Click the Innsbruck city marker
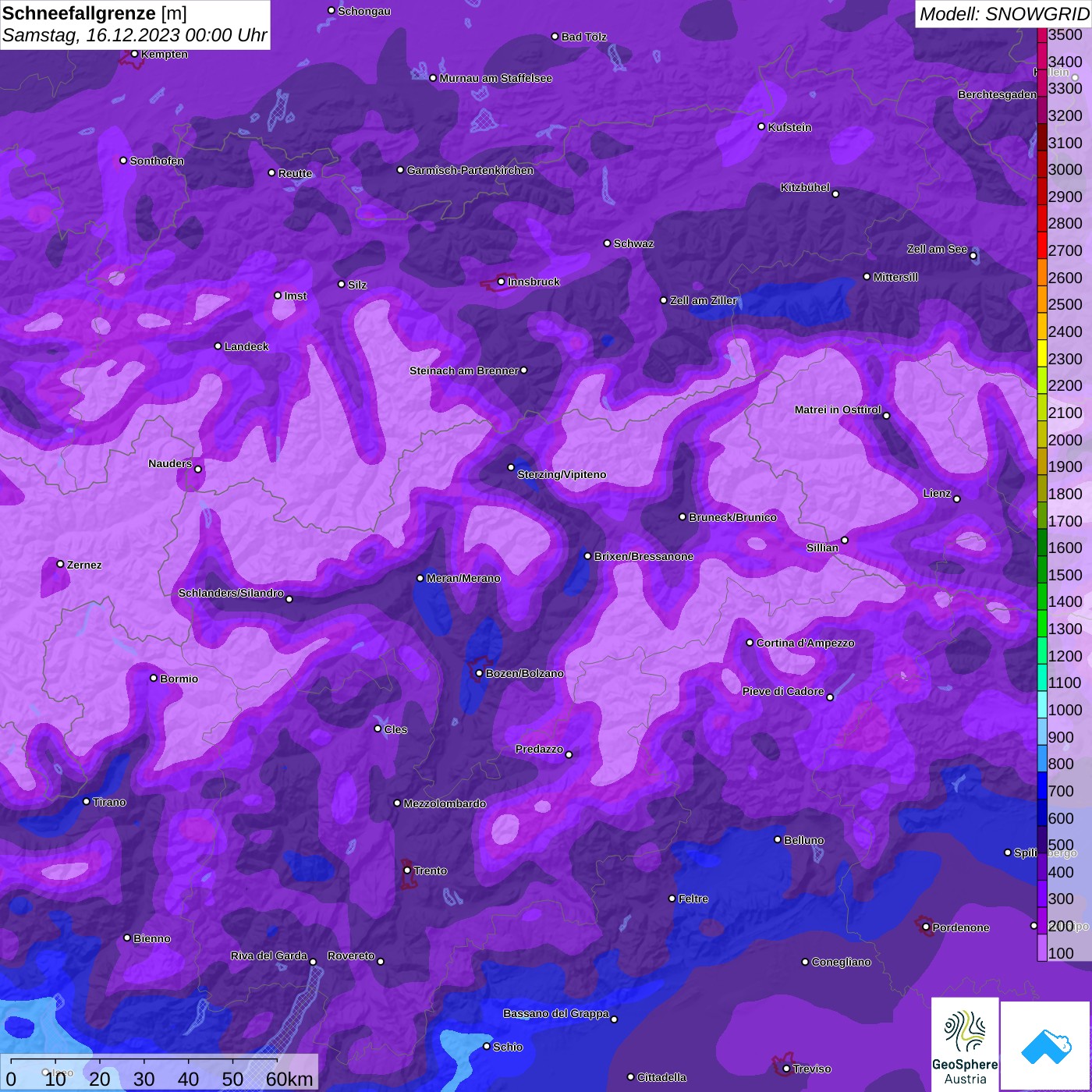This screenshot has height=1092, width=1092. 502,282
